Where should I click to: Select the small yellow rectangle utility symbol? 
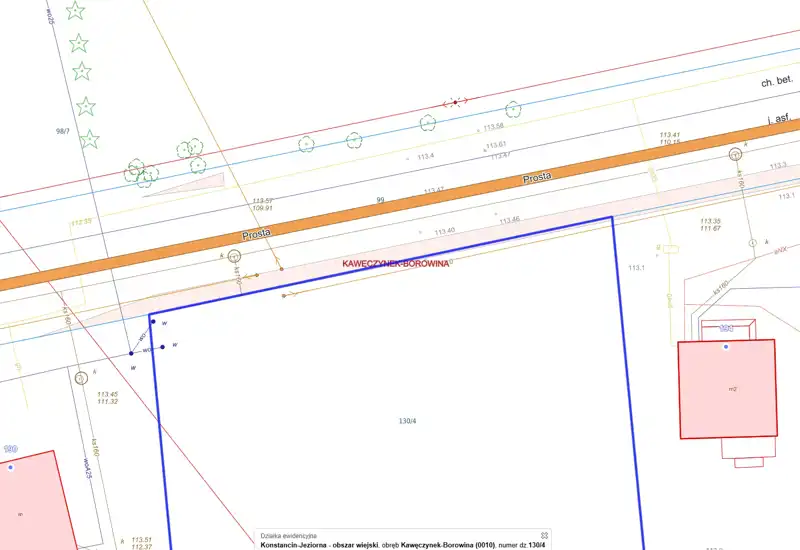[671, 246]
